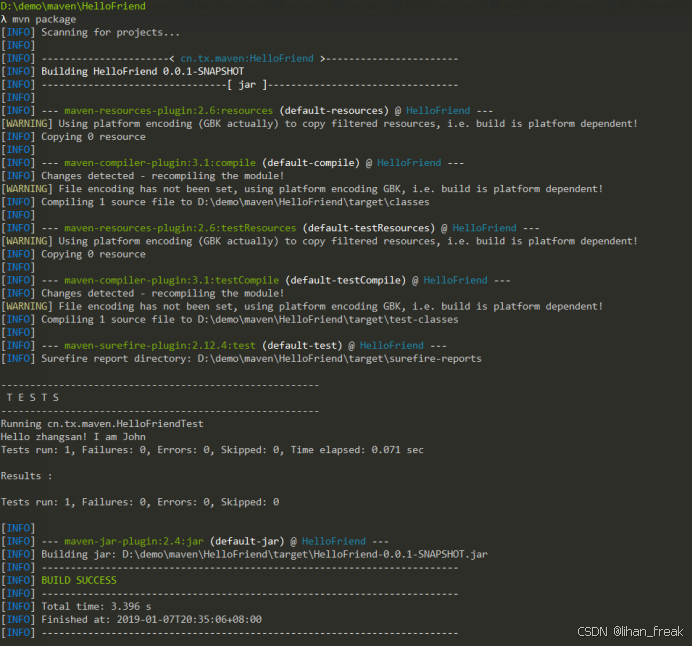
Task: Click 'maven-resources-plugin:2.6:resources' plugin text
Action: click(168, 110)
